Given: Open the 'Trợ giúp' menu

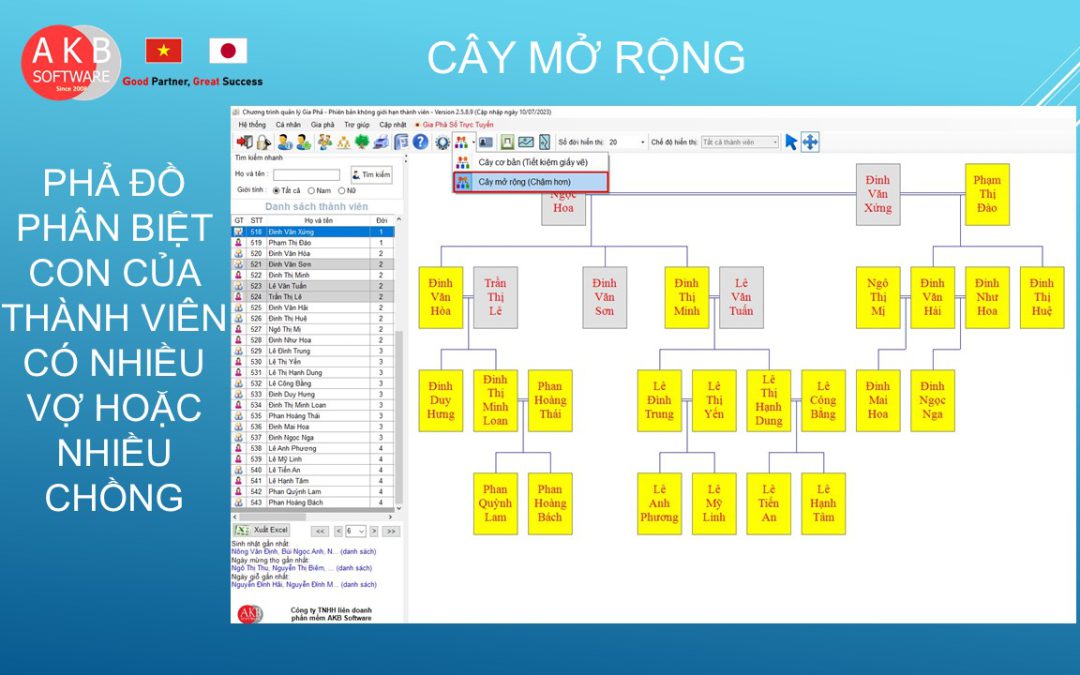Looking at the screenshot, I should click(357, 125).
